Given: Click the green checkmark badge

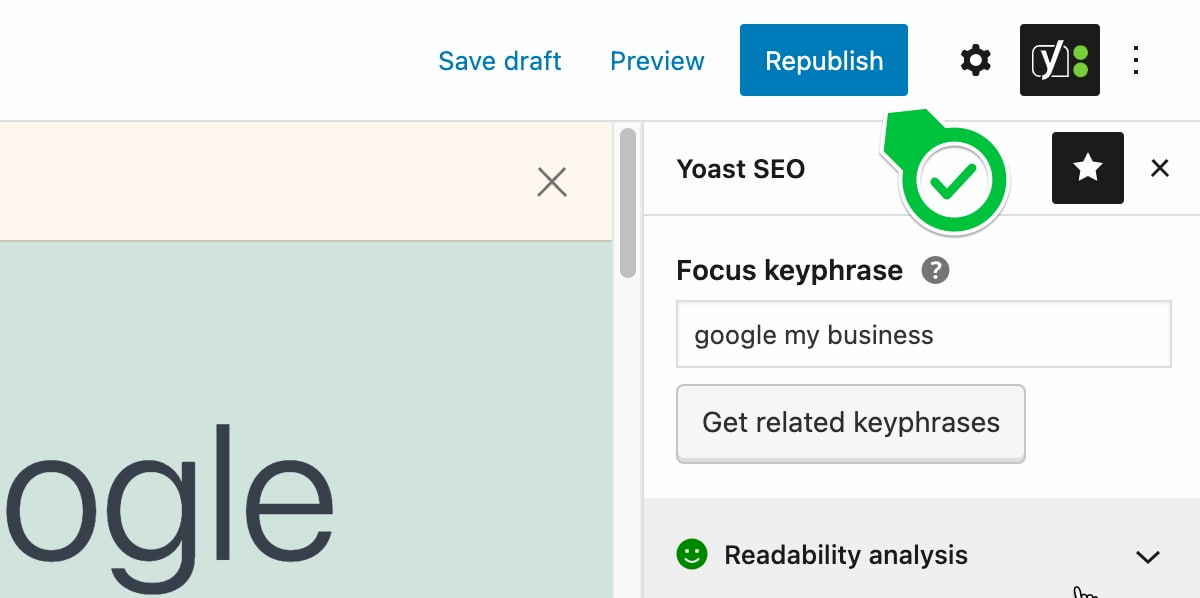Looking at the screenshot, I should [954, 181].
